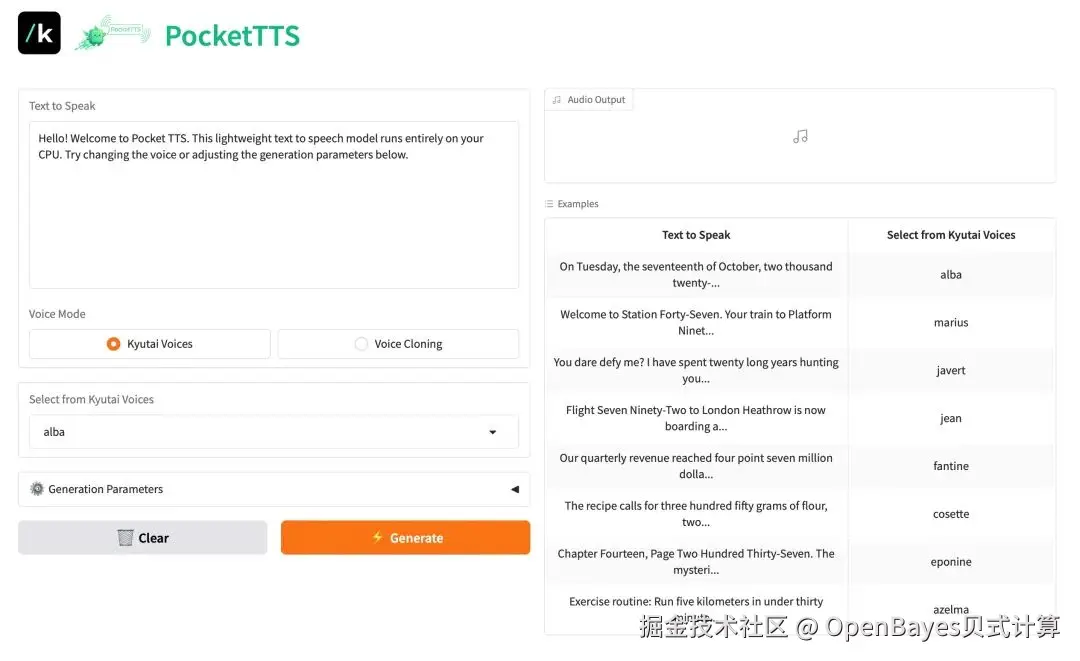Click the Audio Output label
The height and width of the screenshot is (661, 1080).
click(596, 100)
